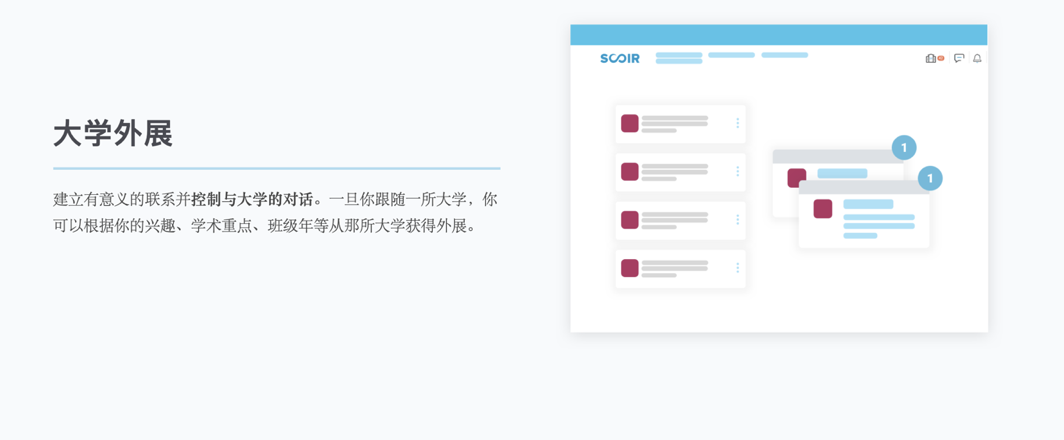This screenshot has width=1064, height=440.
Task: Click the "1" badge on back message card
Action: point(904,147)
